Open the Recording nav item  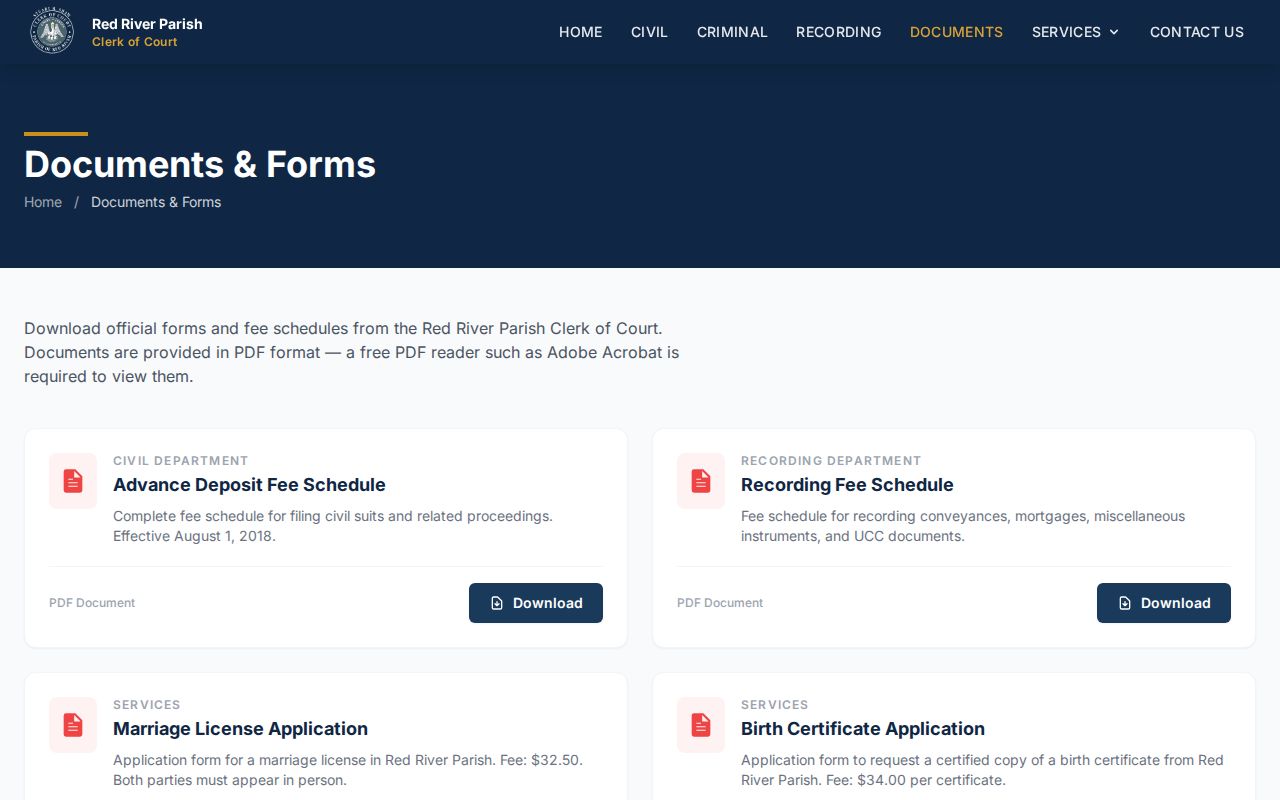coord(838,32)
